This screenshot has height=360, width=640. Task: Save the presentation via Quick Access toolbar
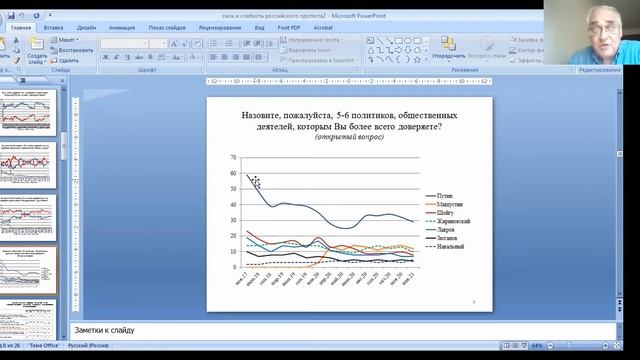tap(11, 16)
